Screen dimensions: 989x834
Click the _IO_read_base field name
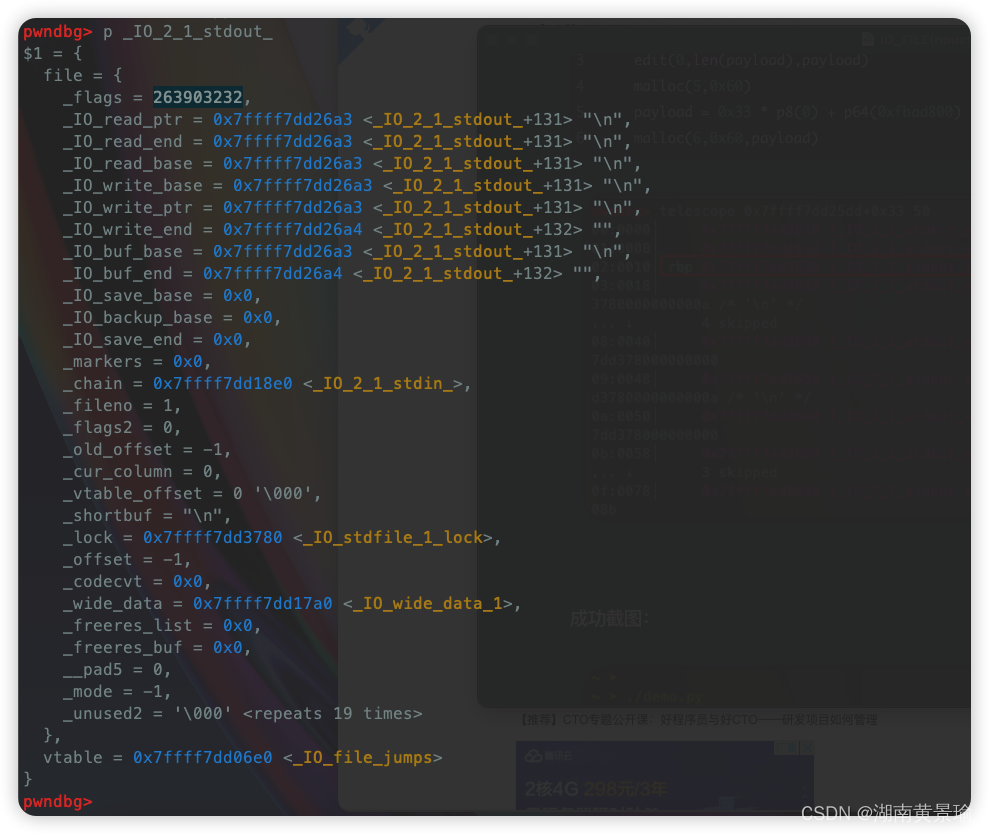pos(127,163)
